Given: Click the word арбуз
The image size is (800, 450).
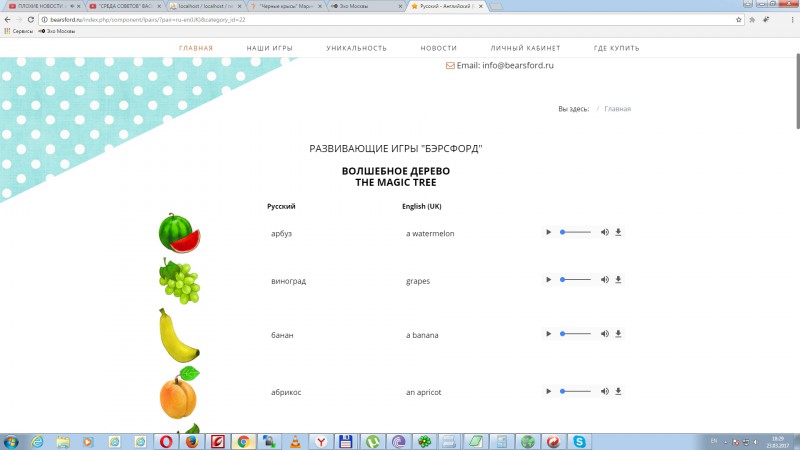Looking at the screenshot, I should [281, 234].
